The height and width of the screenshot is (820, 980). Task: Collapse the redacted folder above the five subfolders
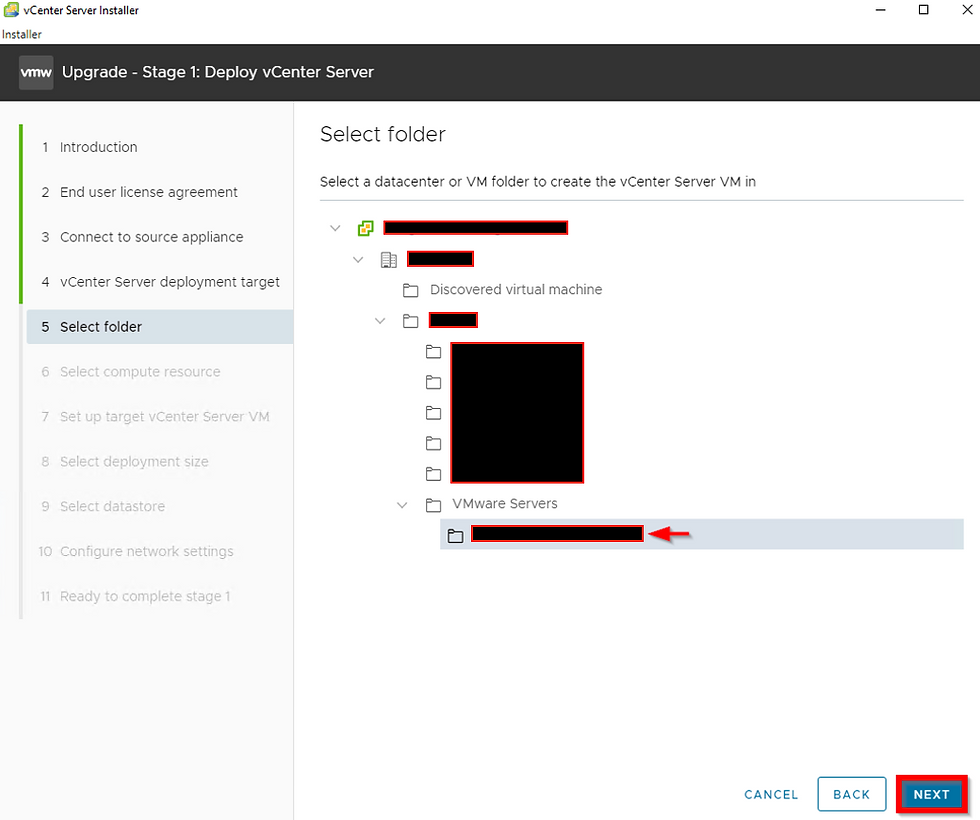click(x=380, y=321)
